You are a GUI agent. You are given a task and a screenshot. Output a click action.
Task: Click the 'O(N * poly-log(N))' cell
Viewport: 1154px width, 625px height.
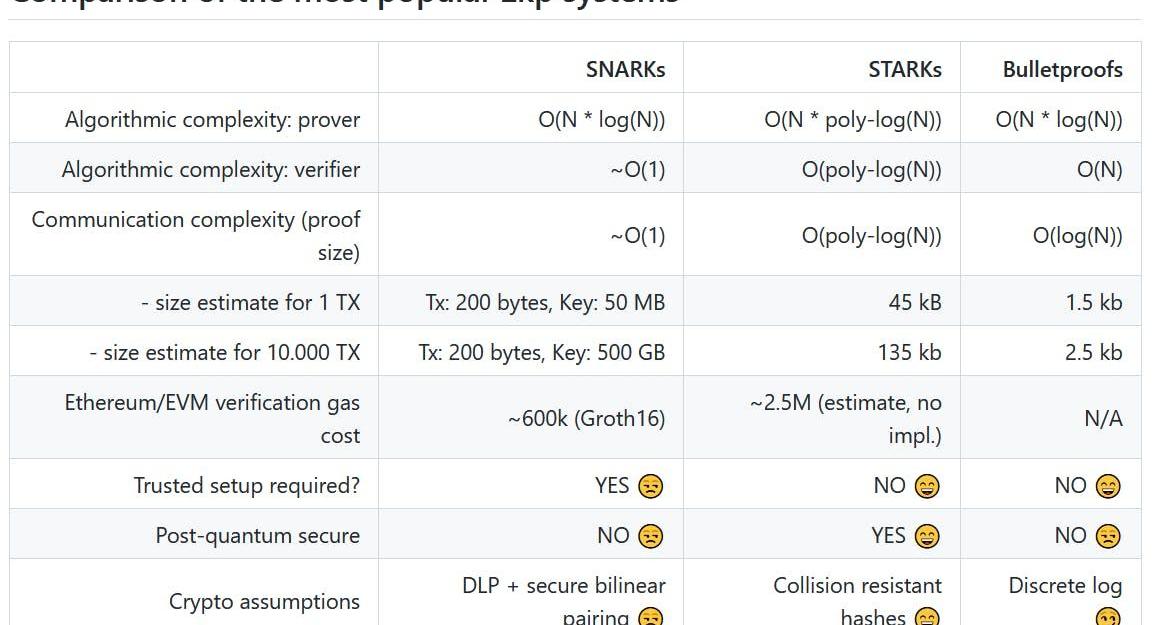pos(853,119)
